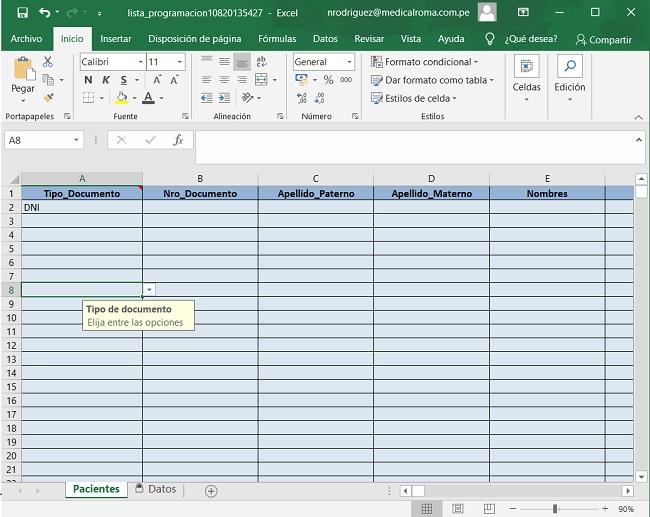Open the Edición group button

tap(570, 80)
